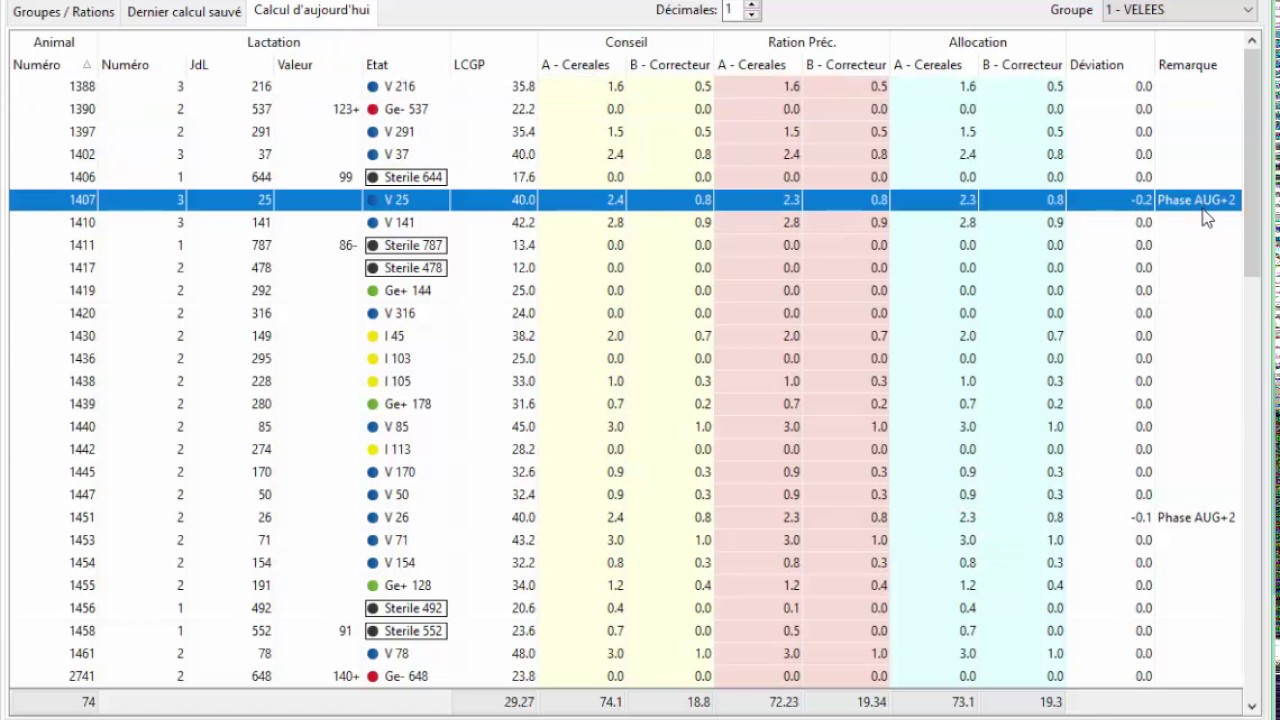
Task: Click Sterile 552 state cell
Action: pyautogui.click(x=406, y=631)
